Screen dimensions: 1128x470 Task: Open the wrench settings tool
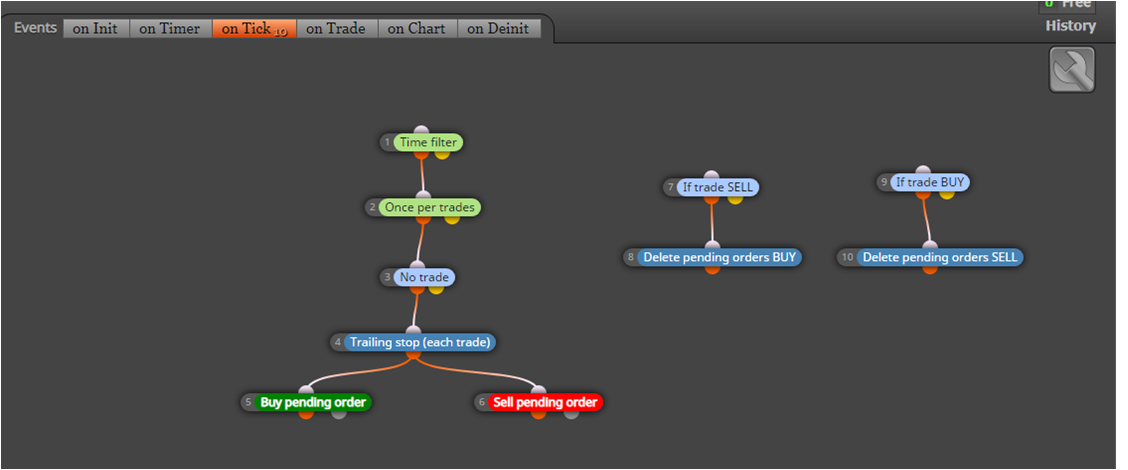tap(1072, 70)
